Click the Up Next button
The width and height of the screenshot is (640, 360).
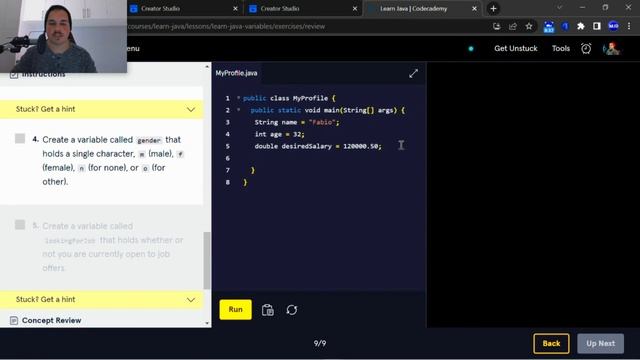[600, 344]
